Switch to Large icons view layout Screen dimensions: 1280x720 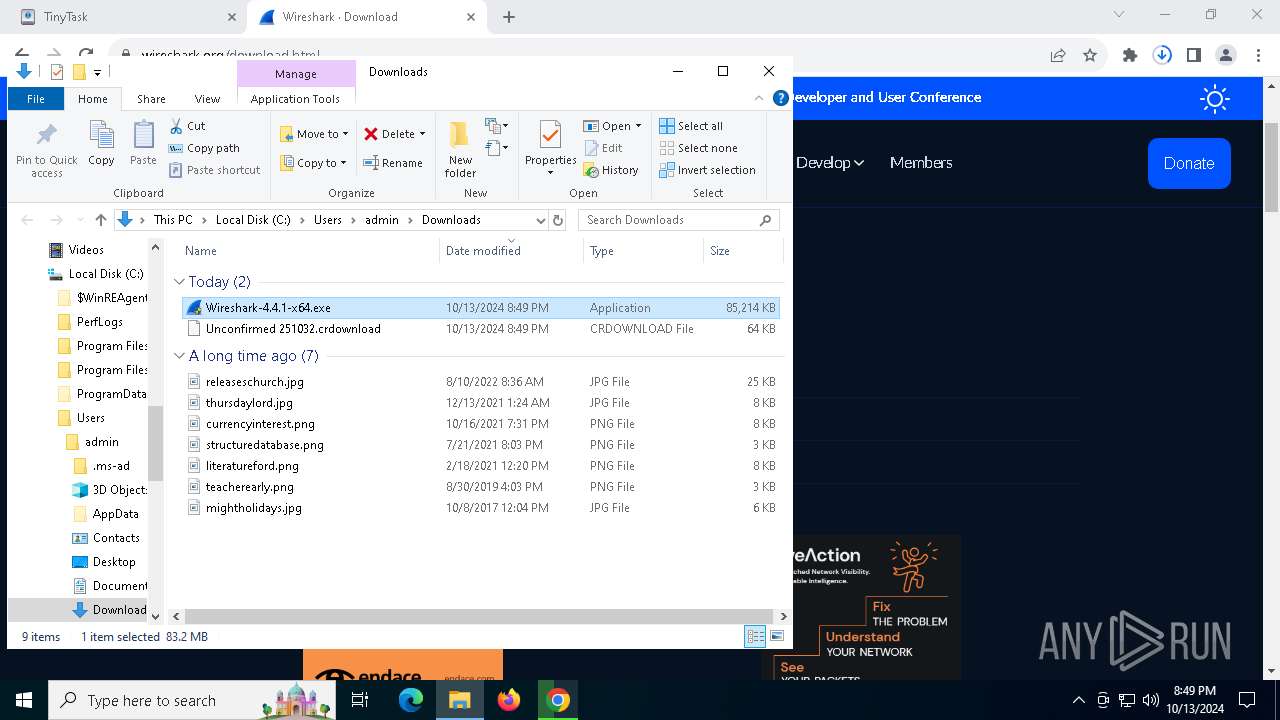(776, 636)
